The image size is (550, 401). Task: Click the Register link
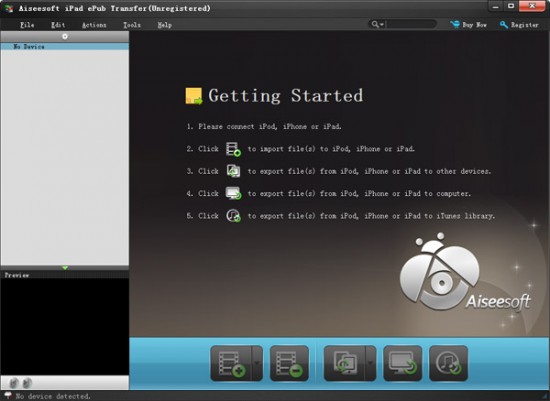(x=524, y=25)
